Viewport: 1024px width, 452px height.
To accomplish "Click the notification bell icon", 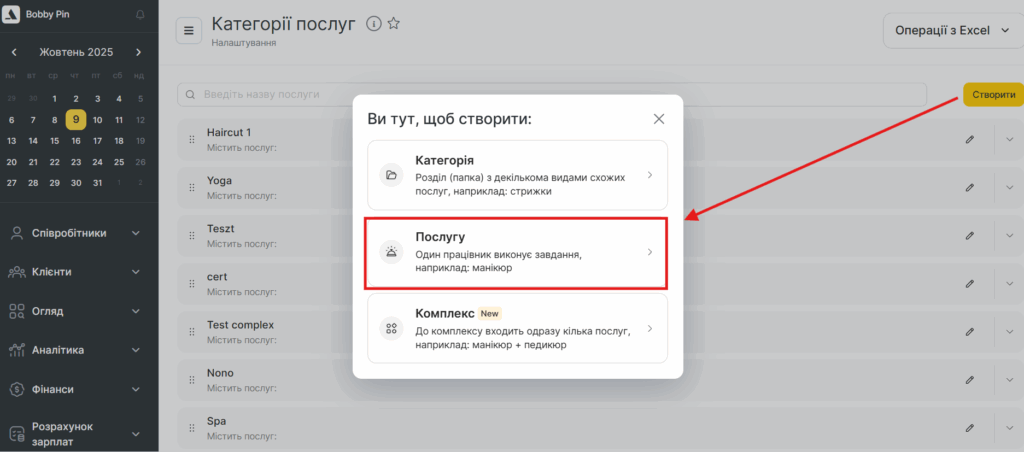I will click(x=139, y=14).
